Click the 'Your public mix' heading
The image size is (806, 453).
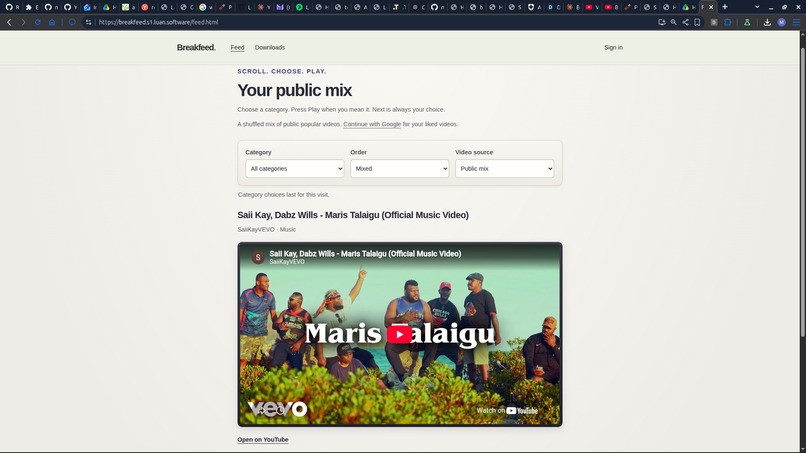click(x=295, y=90)
